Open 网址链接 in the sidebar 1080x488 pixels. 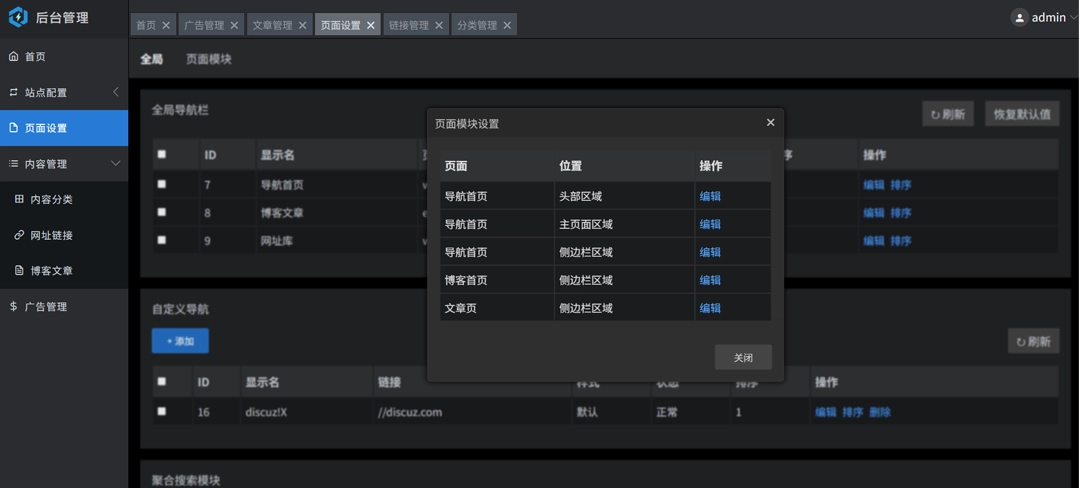(x=50, y=235)
